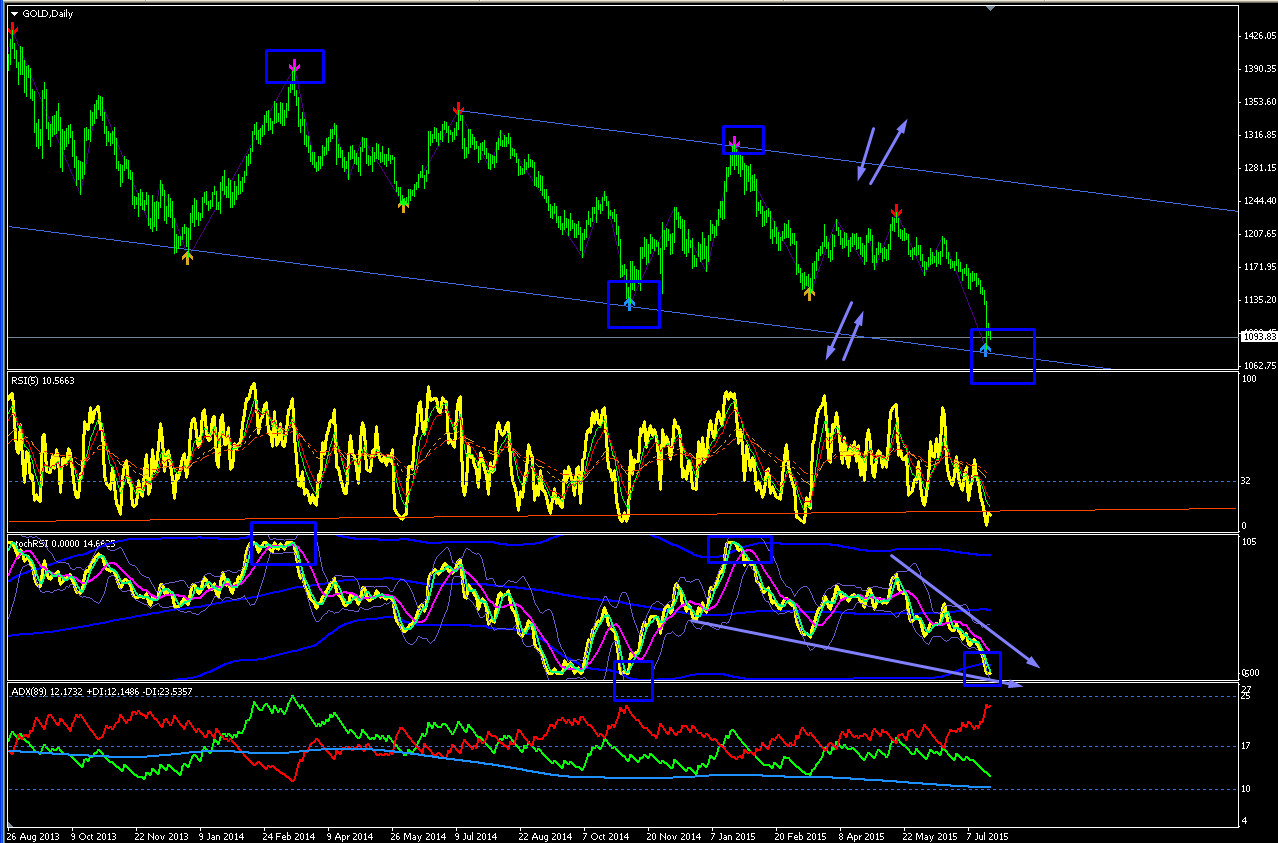Select cyan up arrow at November 2014 low
Image resolution: width=1278 pixels, height=843 pixels.
tap(629, 303)
